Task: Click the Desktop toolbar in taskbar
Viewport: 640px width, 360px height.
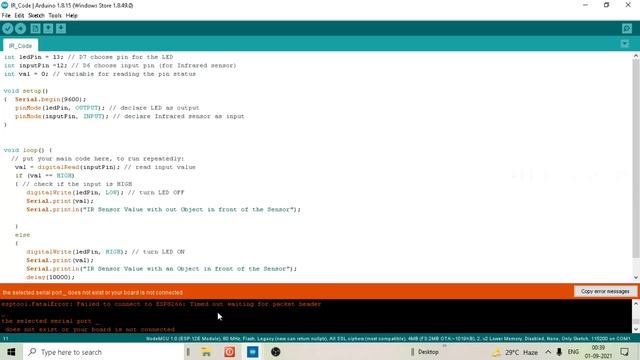Action: (428, 352)
